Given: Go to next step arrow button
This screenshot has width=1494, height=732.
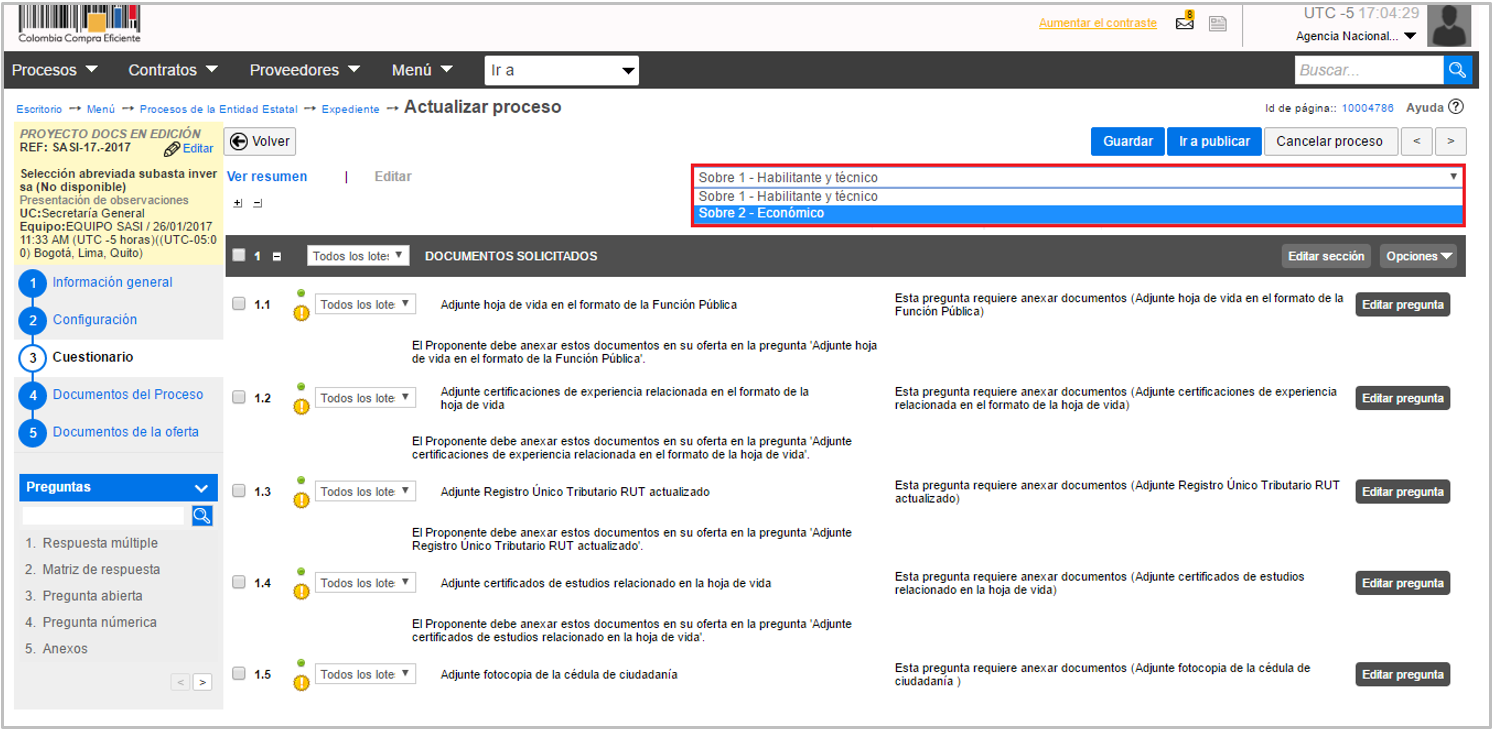Looking at the screenshot, I should 1451,141.
